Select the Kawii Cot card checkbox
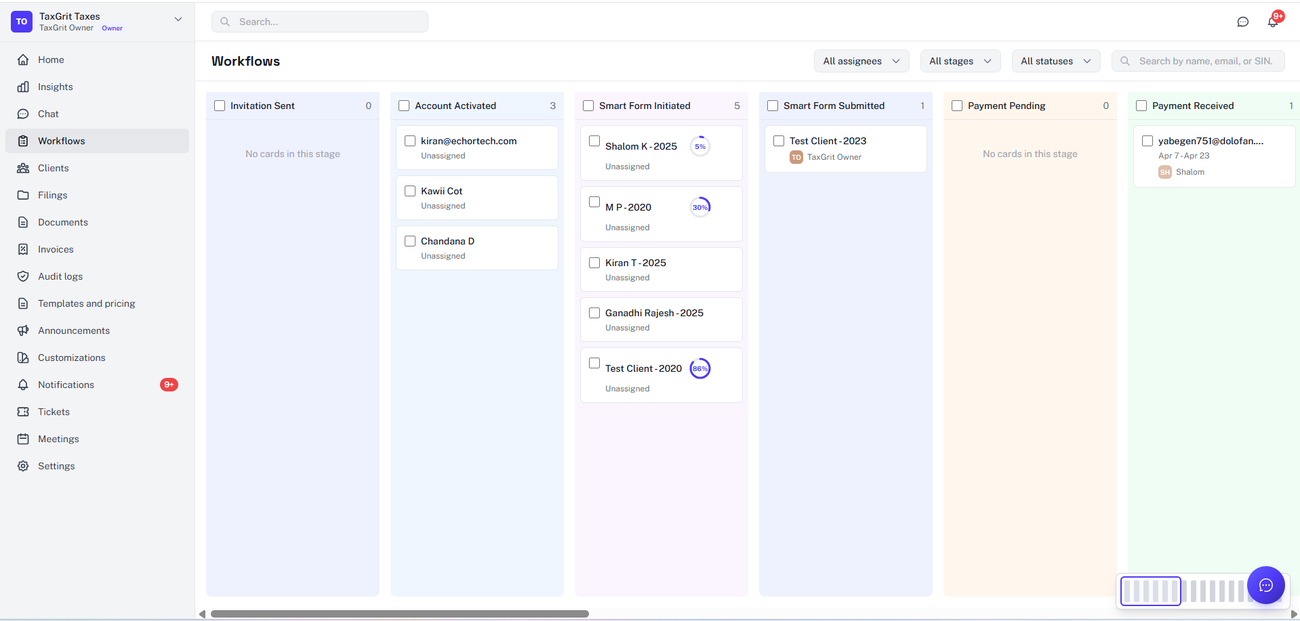Screen dimensions: 1300x621 pyautogui.click(x=410, y=191)
